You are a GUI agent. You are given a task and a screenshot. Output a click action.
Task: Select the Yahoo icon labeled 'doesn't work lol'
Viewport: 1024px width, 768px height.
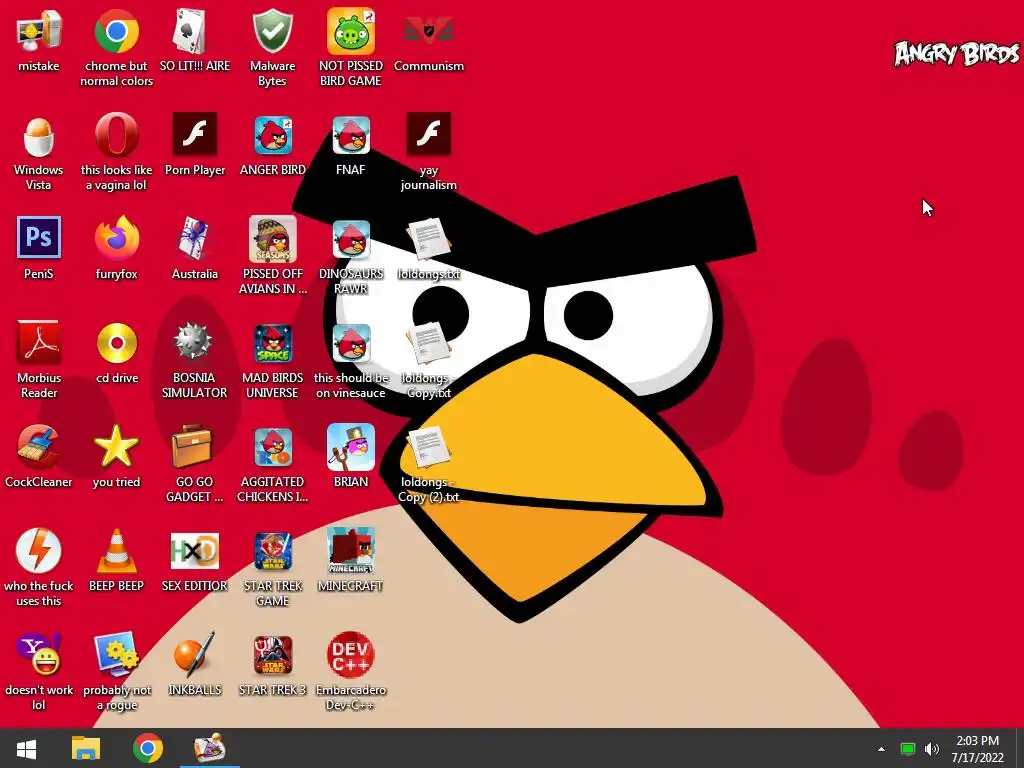[39, 654]
